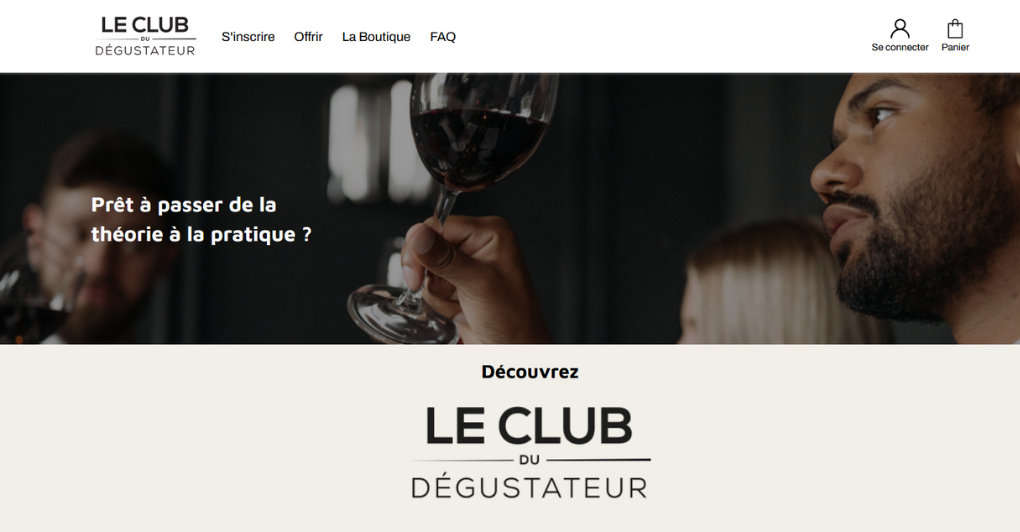Click the Se connecter text label
The width and height of the screenshot is (1020, 532).
click(x=900, y=47)
